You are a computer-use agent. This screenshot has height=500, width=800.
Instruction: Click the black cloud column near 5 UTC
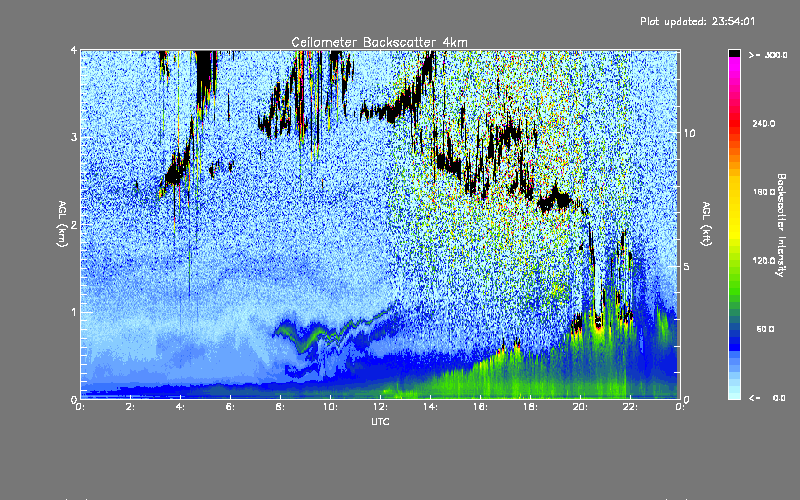(x=205, y=77)
